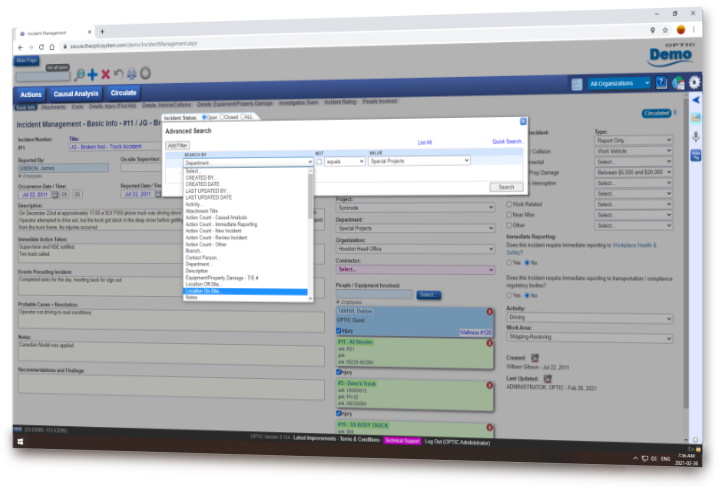Toggle Injury checkbox on TAVISH, Debbie card
The image size is (717, 487).
pos(339,330)
